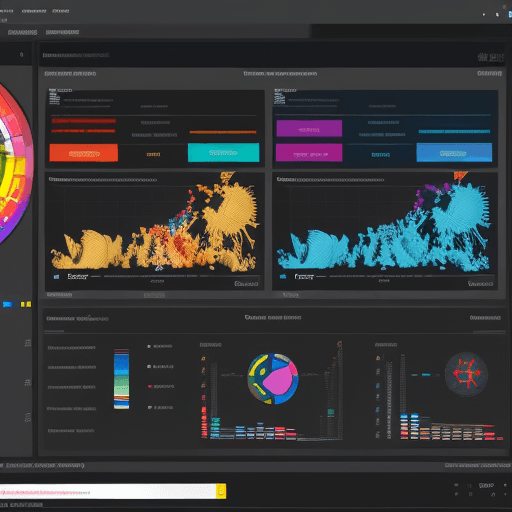Click the blue button in the navy card
The image size is (512, 512).
click(454, 153)
